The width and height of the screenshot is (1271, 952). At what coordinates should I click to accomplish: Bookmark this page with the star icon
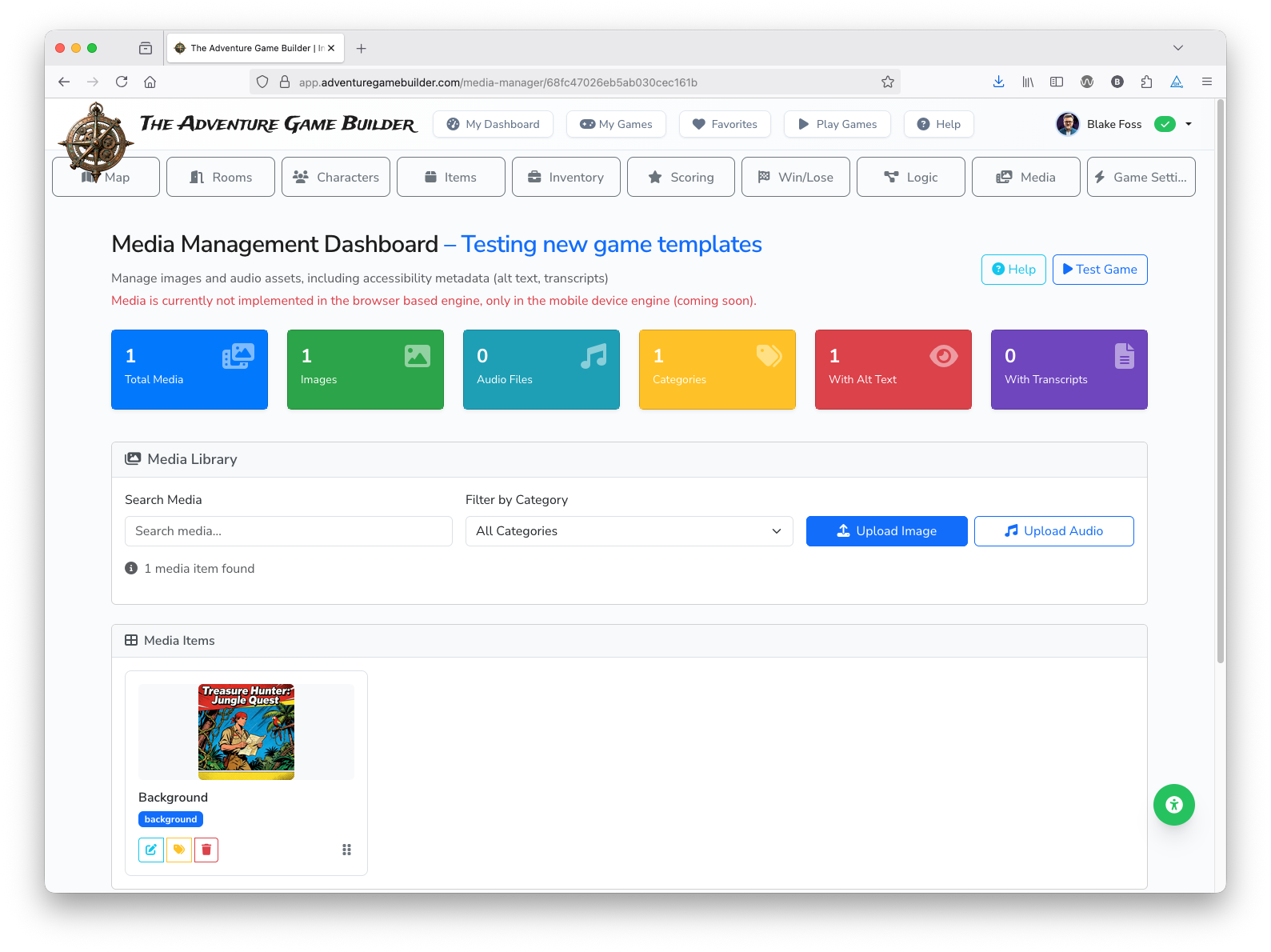887,82
